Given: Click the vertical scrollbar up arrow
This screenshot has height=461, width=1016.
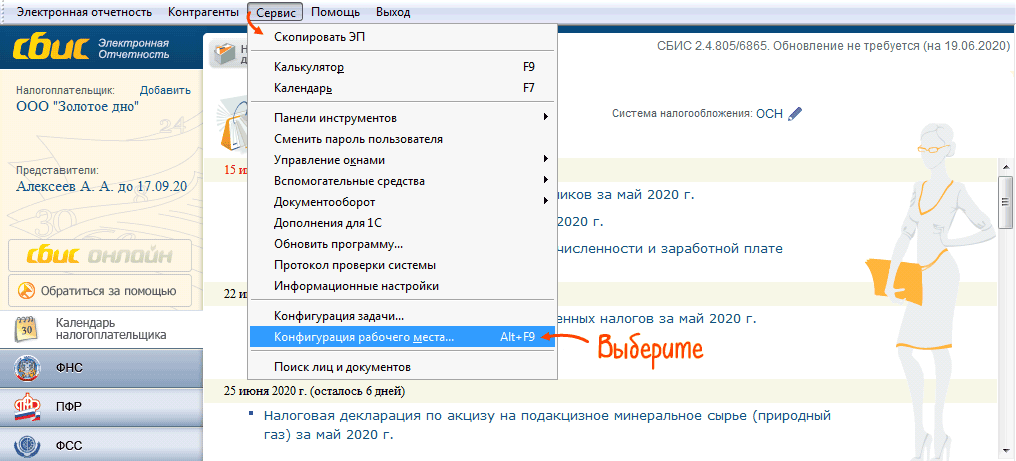Looking at the screenshot, I should point(1007,169).
